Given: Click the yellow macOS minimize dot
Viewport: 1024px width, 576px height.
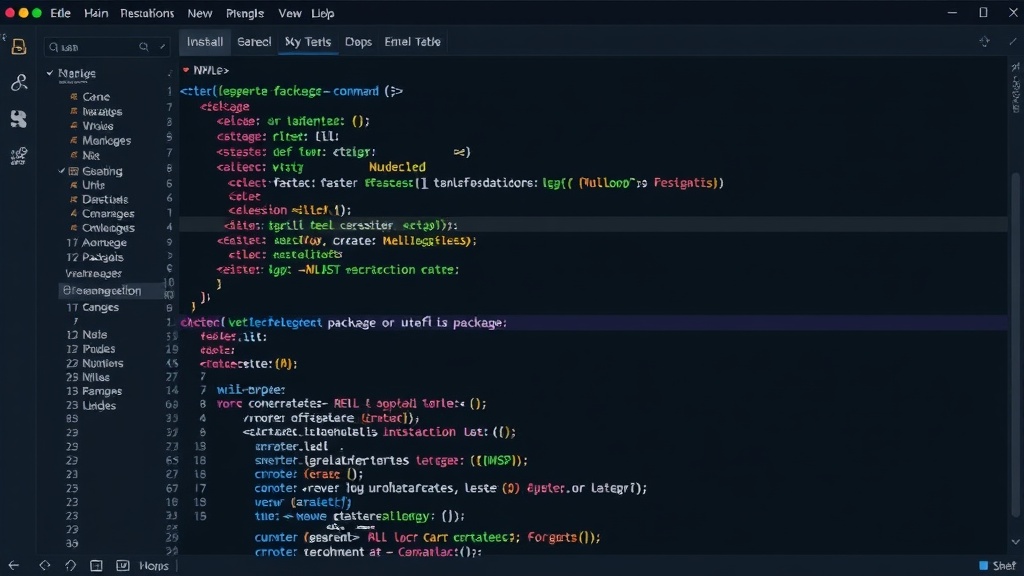Looking at the screenshot, I should pyautogui.click(x=23, y=13).
